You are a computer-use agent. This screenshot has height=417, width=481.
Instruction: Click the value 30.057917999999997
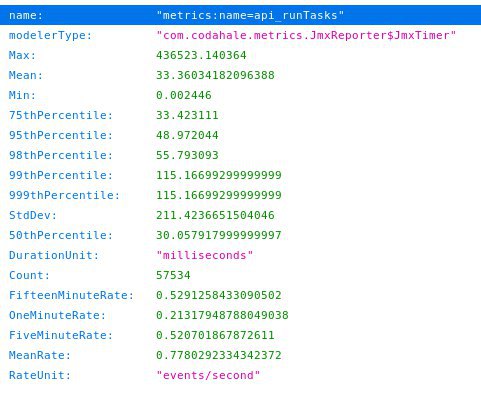coord(219,235)
